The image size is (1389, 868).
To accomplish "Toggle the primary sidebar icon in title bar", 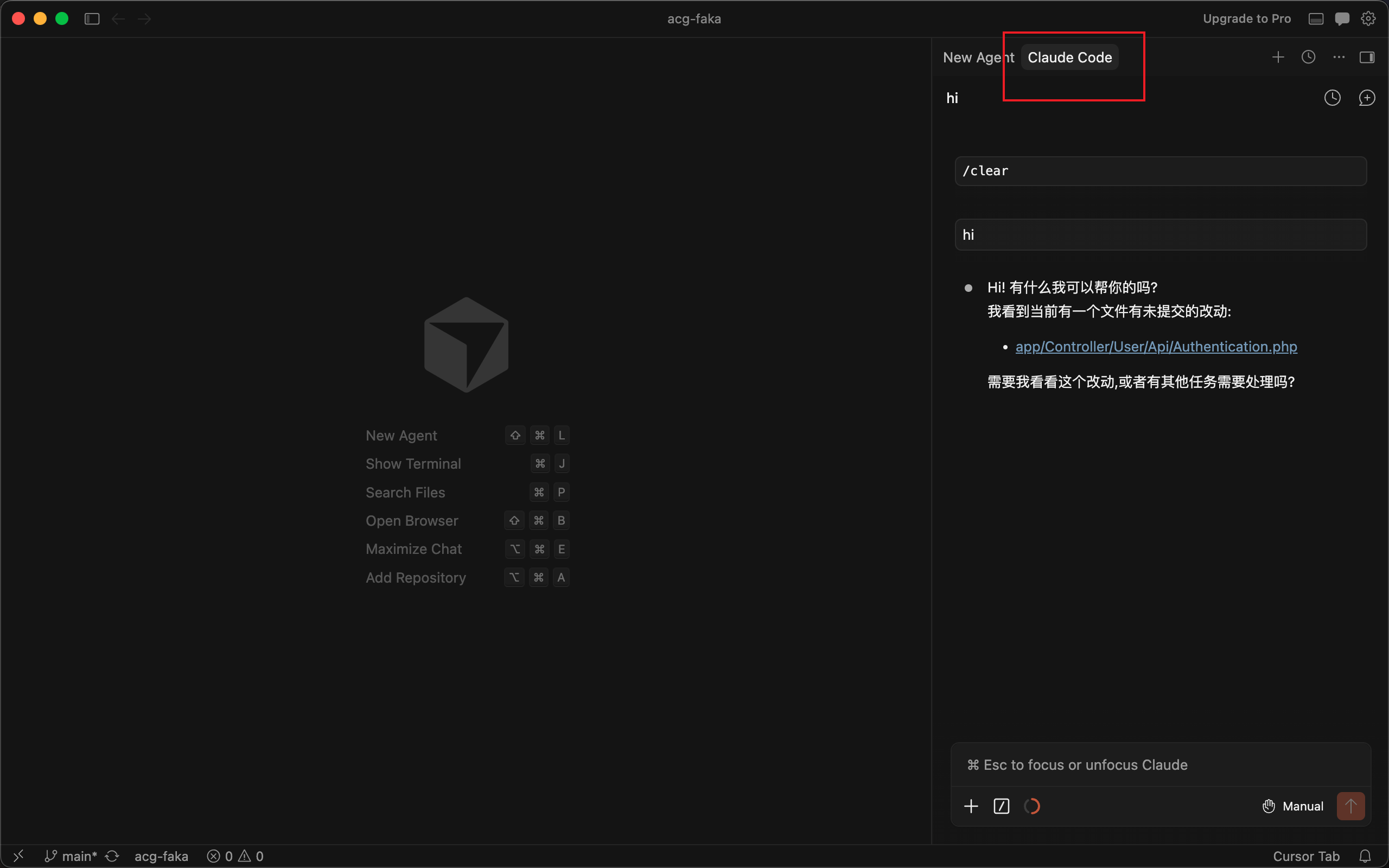I will pos(92,19).
